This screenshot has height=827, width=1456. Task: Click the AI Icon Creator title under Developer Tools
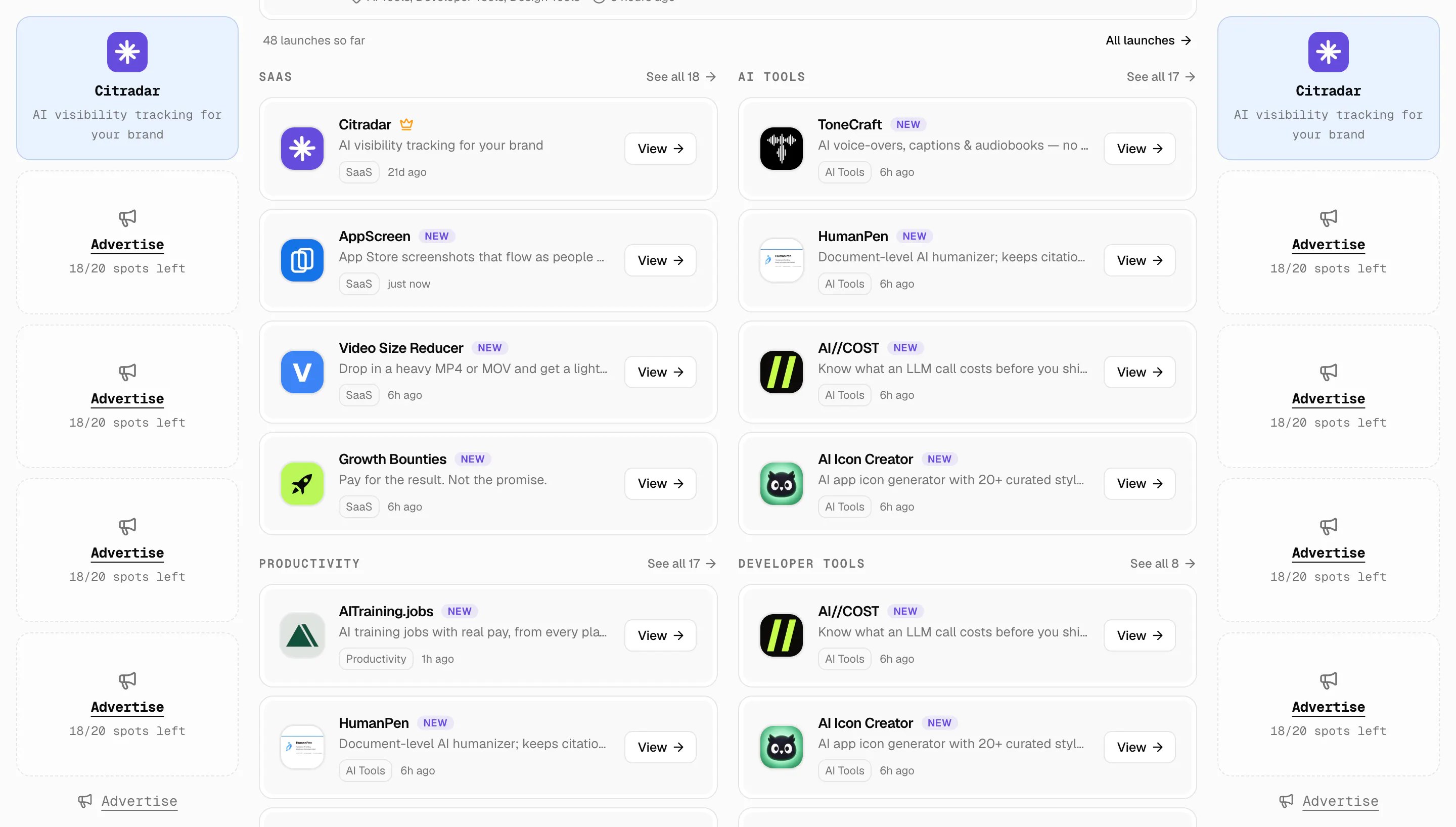[x=866, y=722]
